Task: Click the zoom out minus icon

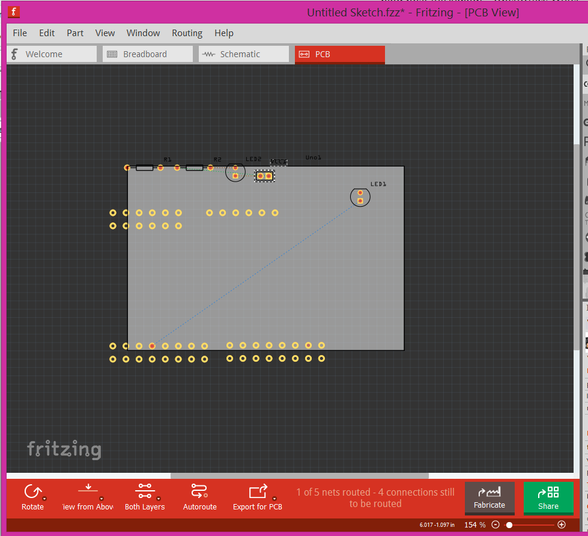Action: click(495, 525)
